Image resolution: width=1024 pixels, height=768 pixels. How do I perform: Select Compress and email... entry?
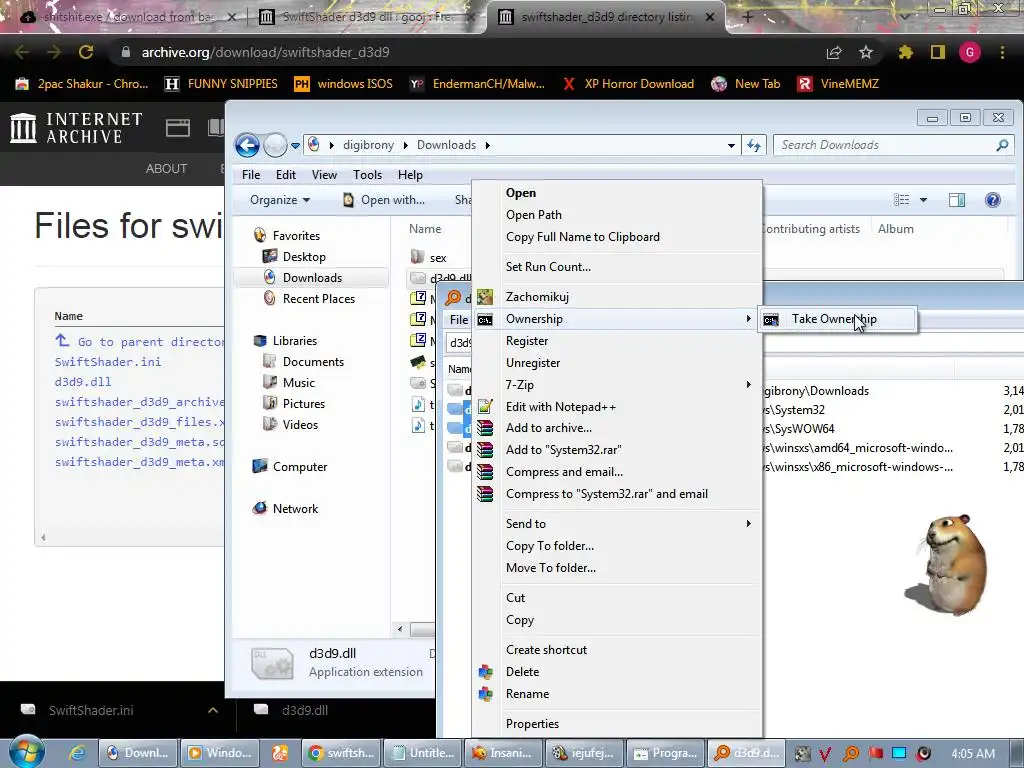pyautogui.click(x=564, y=472)
